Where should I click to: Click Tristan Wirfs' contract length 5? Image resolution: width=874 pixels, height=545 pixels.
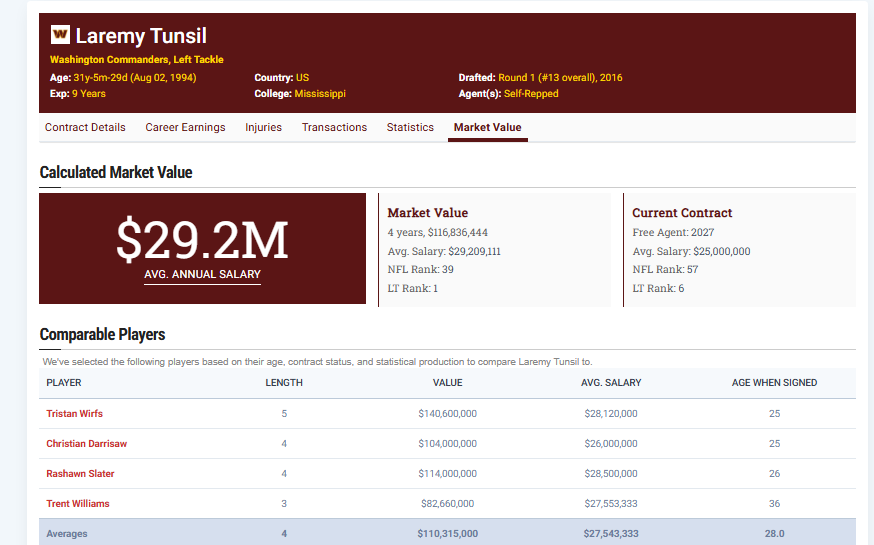284,413
